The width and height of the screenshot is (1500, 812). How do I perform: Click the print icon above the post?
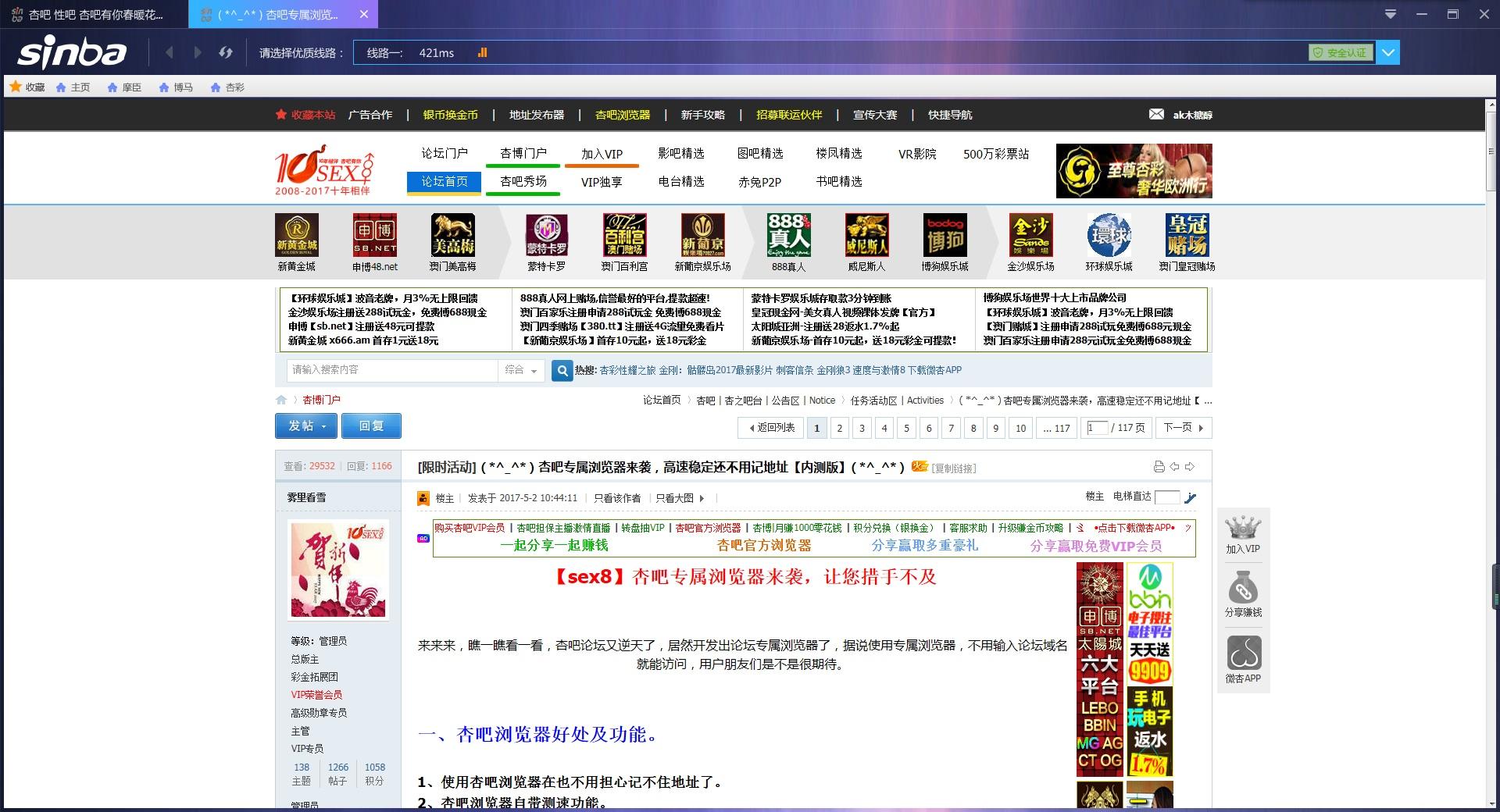click(1158, 466)
